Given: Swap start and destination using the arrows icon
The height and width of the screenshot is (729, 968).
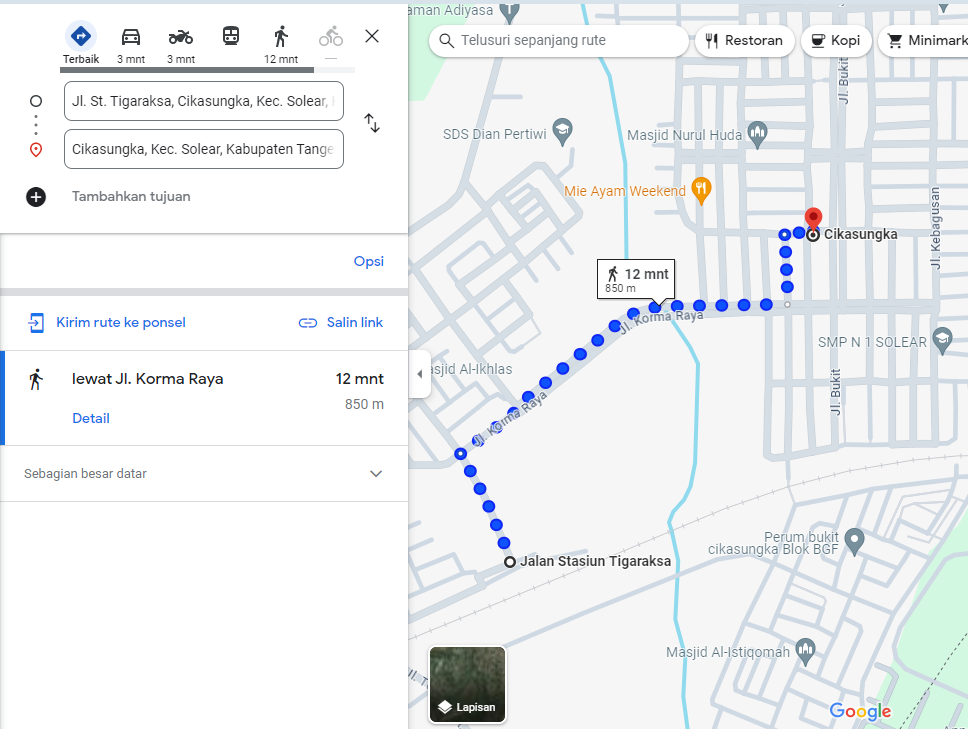Looking at the screenshot, I should [x=372, y=123].
